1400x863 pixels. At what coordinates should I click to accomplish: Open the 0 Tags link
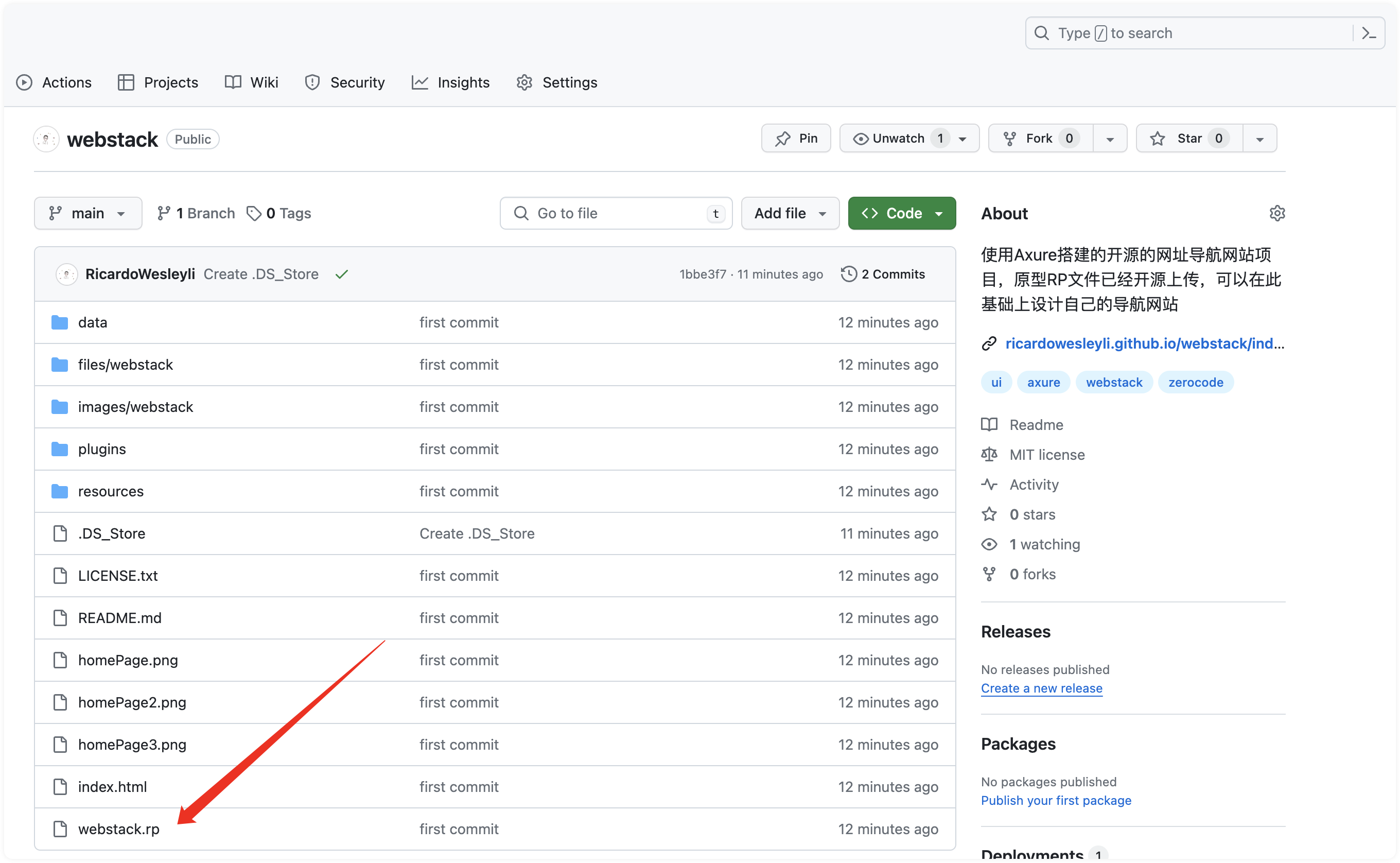[x=279, y=214]
